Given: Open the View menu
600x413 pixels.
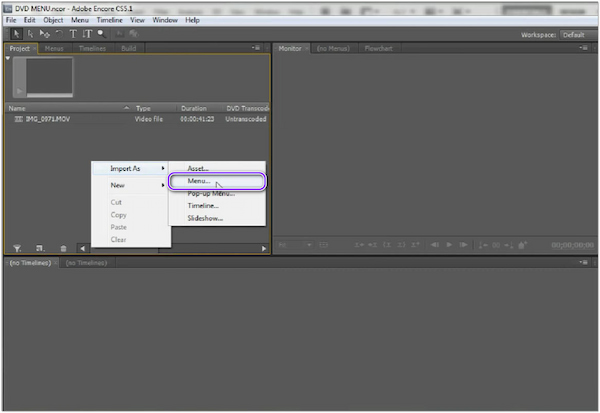Looking at the screenshot, I should pos(137,20).
